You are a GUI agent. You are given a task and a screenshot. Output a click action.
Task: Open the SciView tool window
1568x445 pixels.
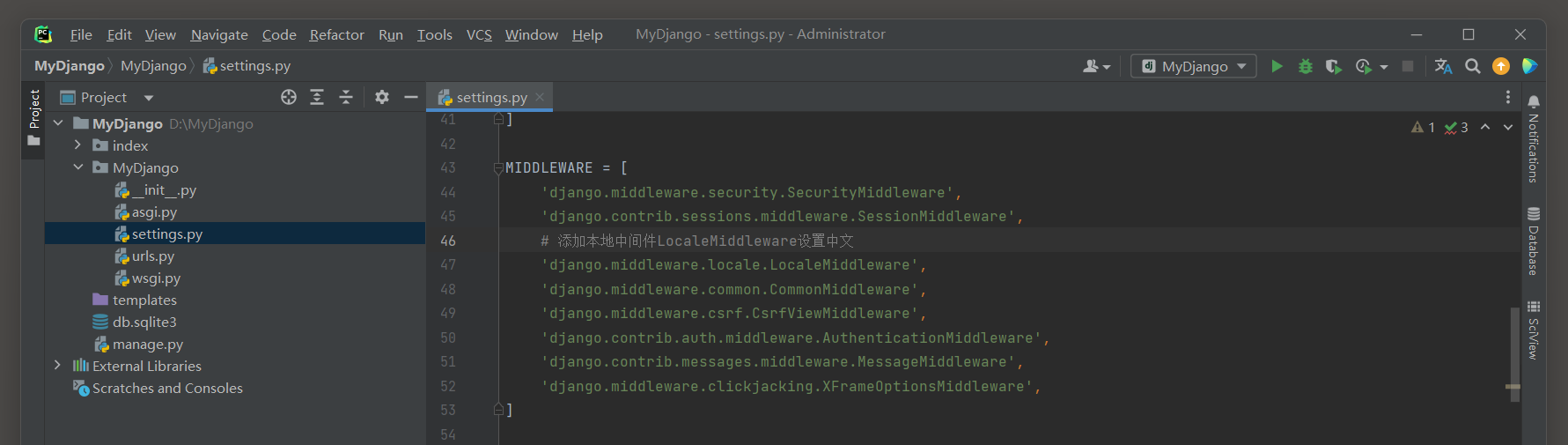(1534, 330)
